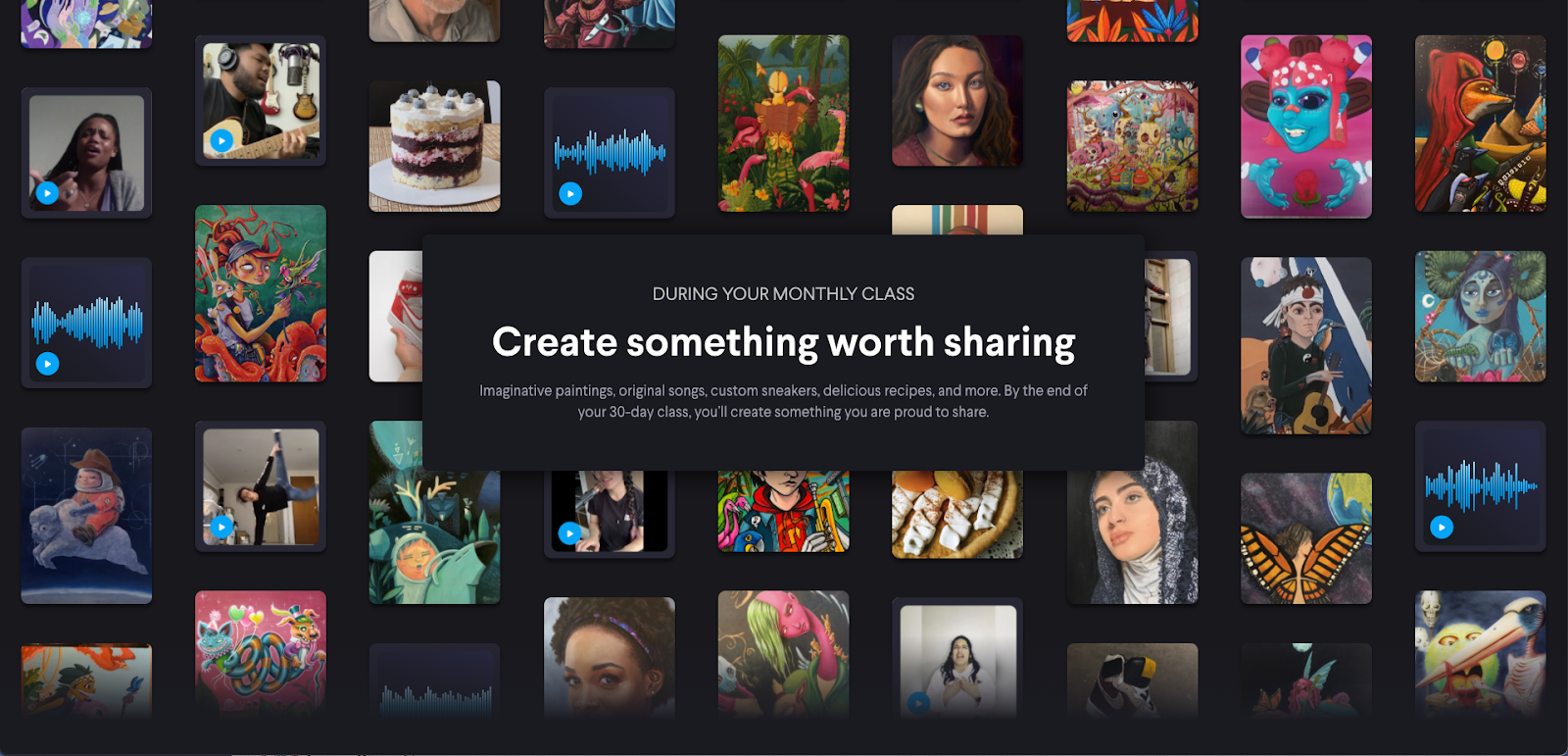Open the layered berry cake photo
This screenshot has width=1568, height=756.
coord(434,146)
